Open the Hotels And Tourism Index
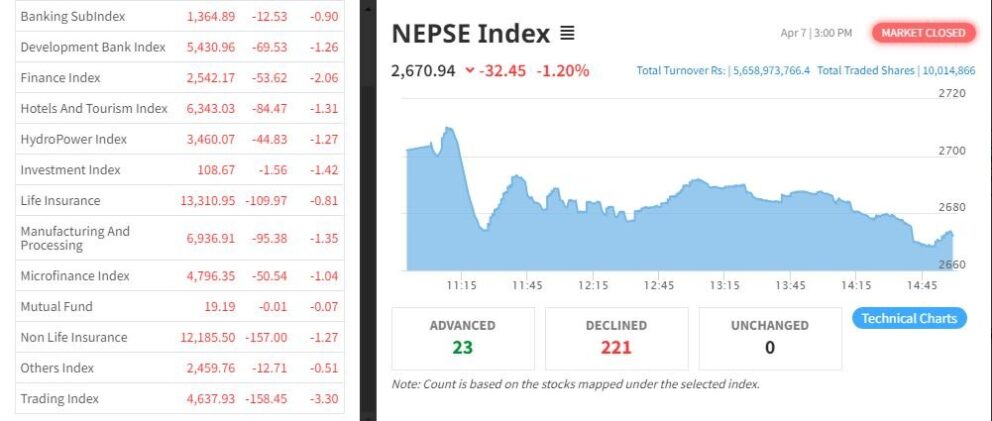This screenshot has height=421, width=992. (x=180, y=108)
